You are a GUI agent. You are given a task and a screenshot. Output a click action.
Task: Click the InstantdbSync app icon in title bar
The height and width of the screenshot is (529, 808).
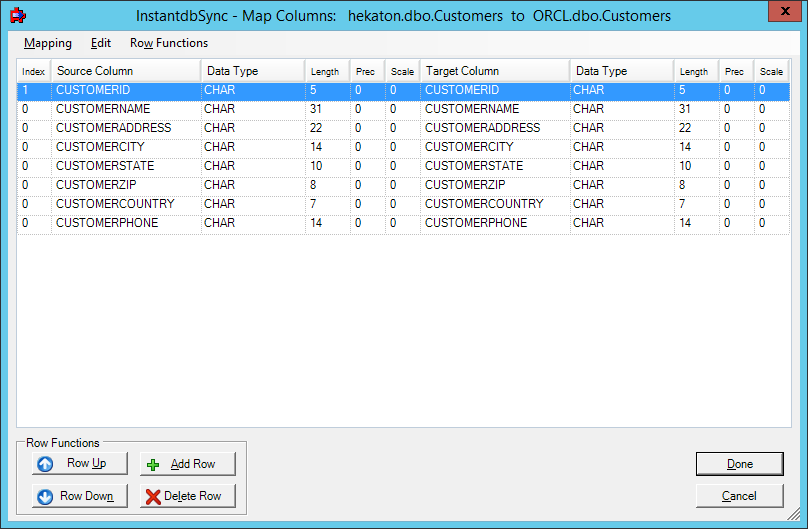[17, 16]
